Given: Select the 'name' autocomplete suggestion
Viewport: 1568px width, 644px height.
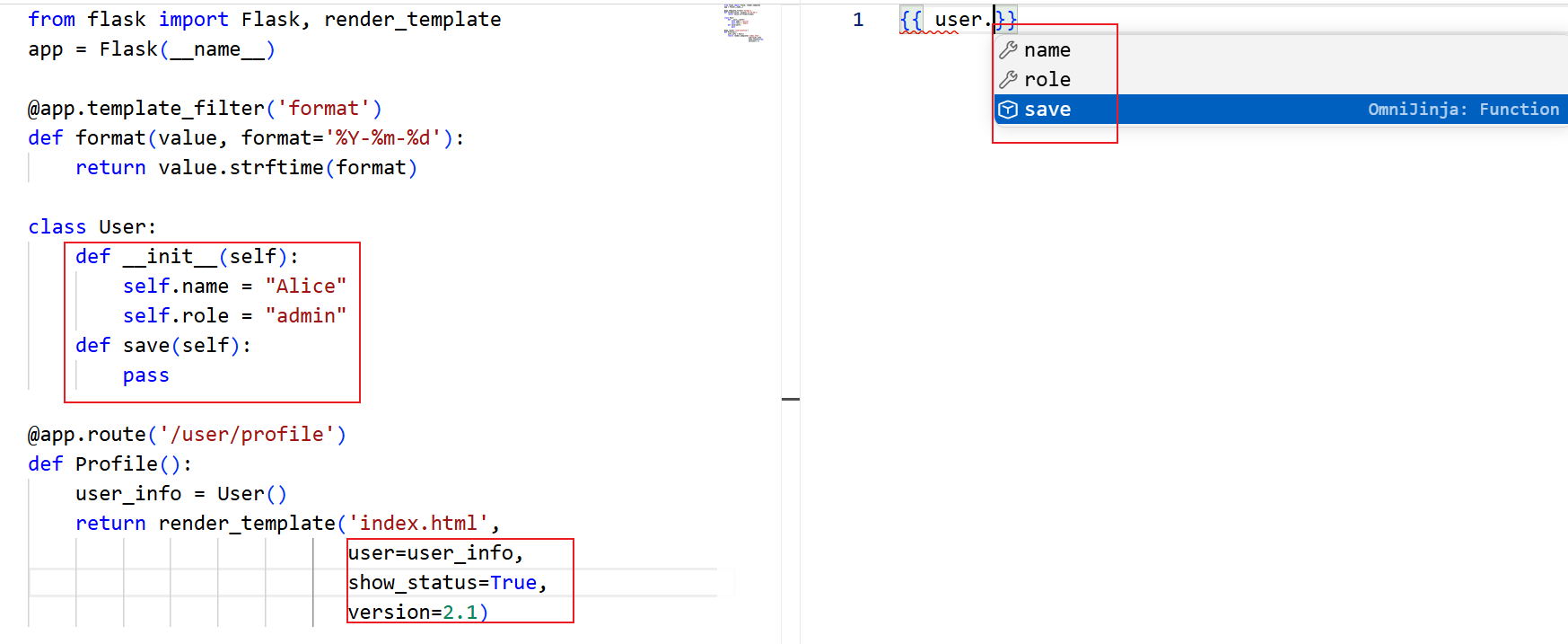Looking at the screenshot, I should pos(1281,49).
